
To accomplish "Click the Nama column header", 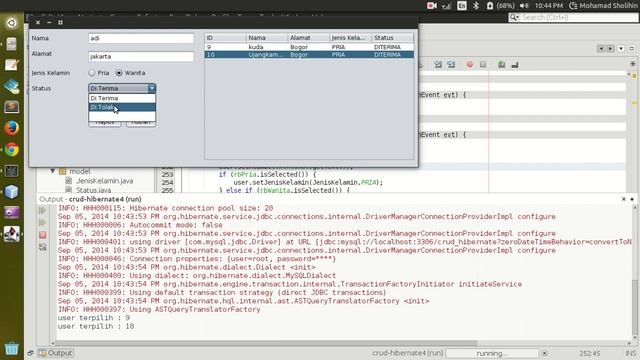I will point(267,38).
